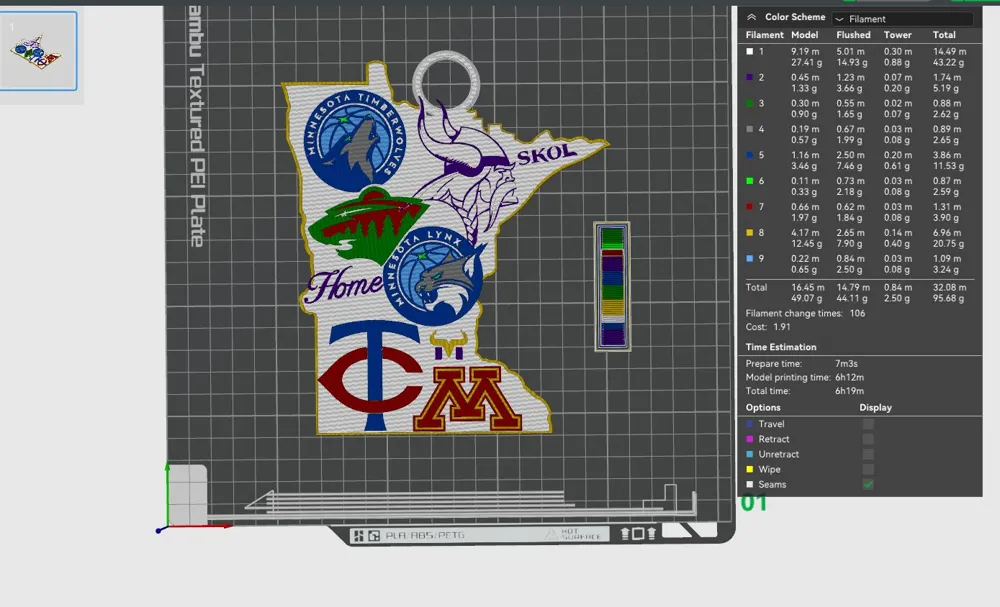
Task: Click the Display column heading
Action: [875, 407]
